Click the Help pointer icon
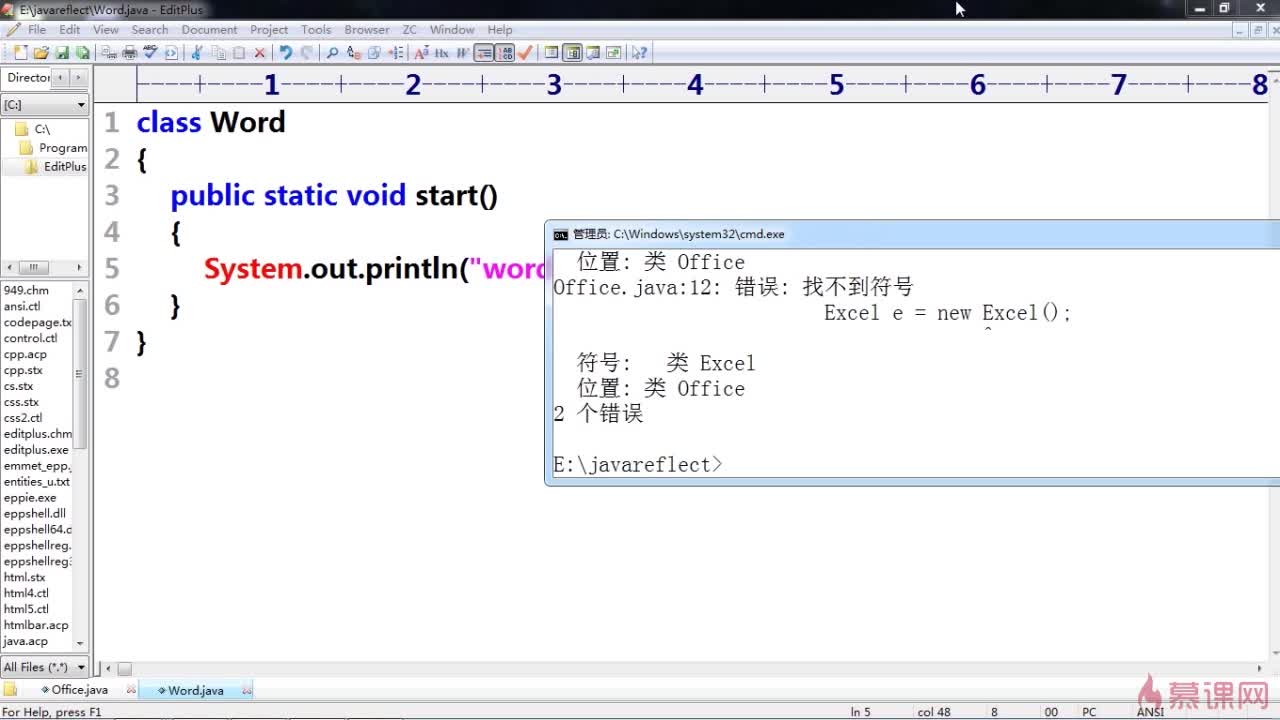 click(x=639, y=52)
